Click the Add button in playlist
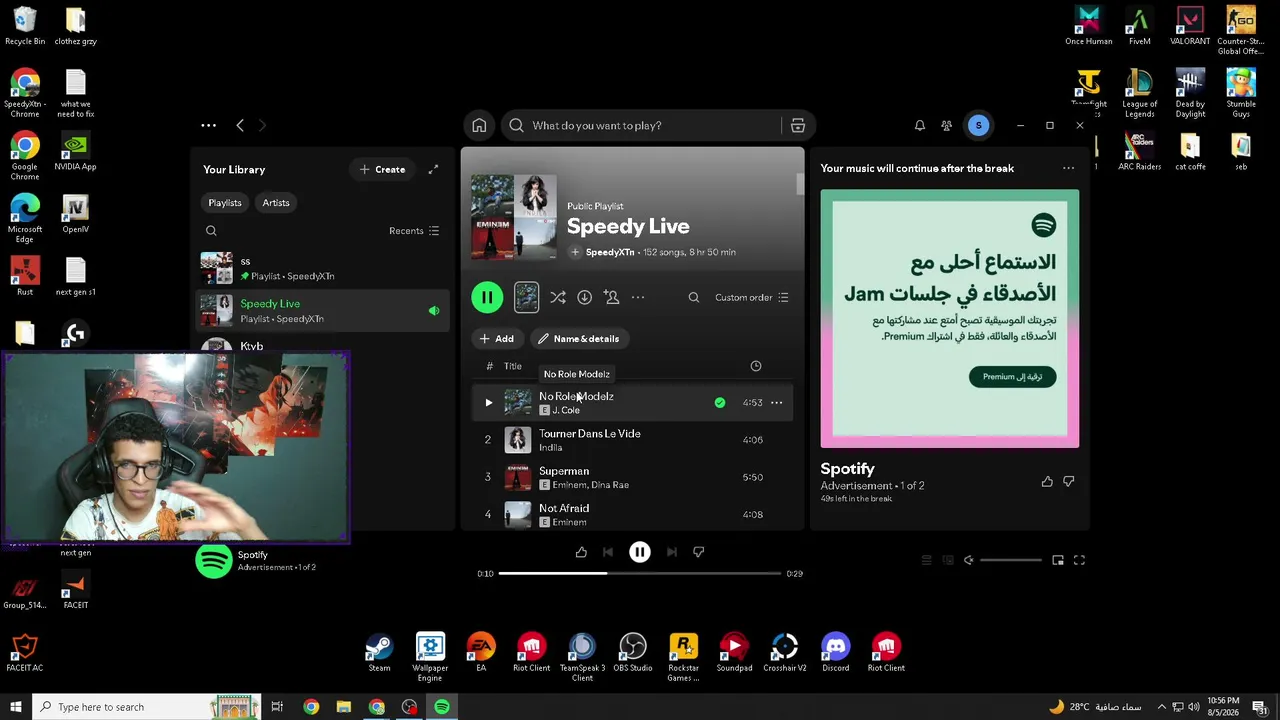Image resolution: width=1280 pixels, height=720 pixels. pos(496,339)
